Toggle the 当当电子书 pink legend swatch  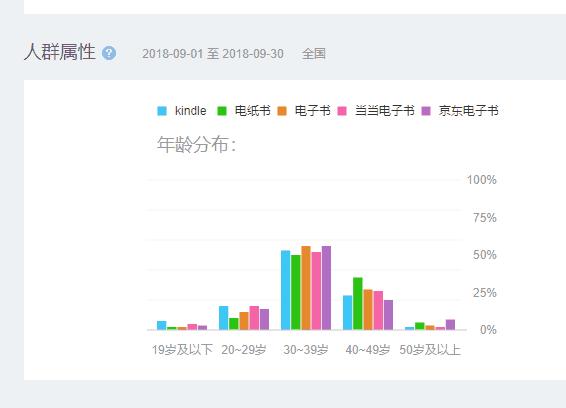(342, 111)
